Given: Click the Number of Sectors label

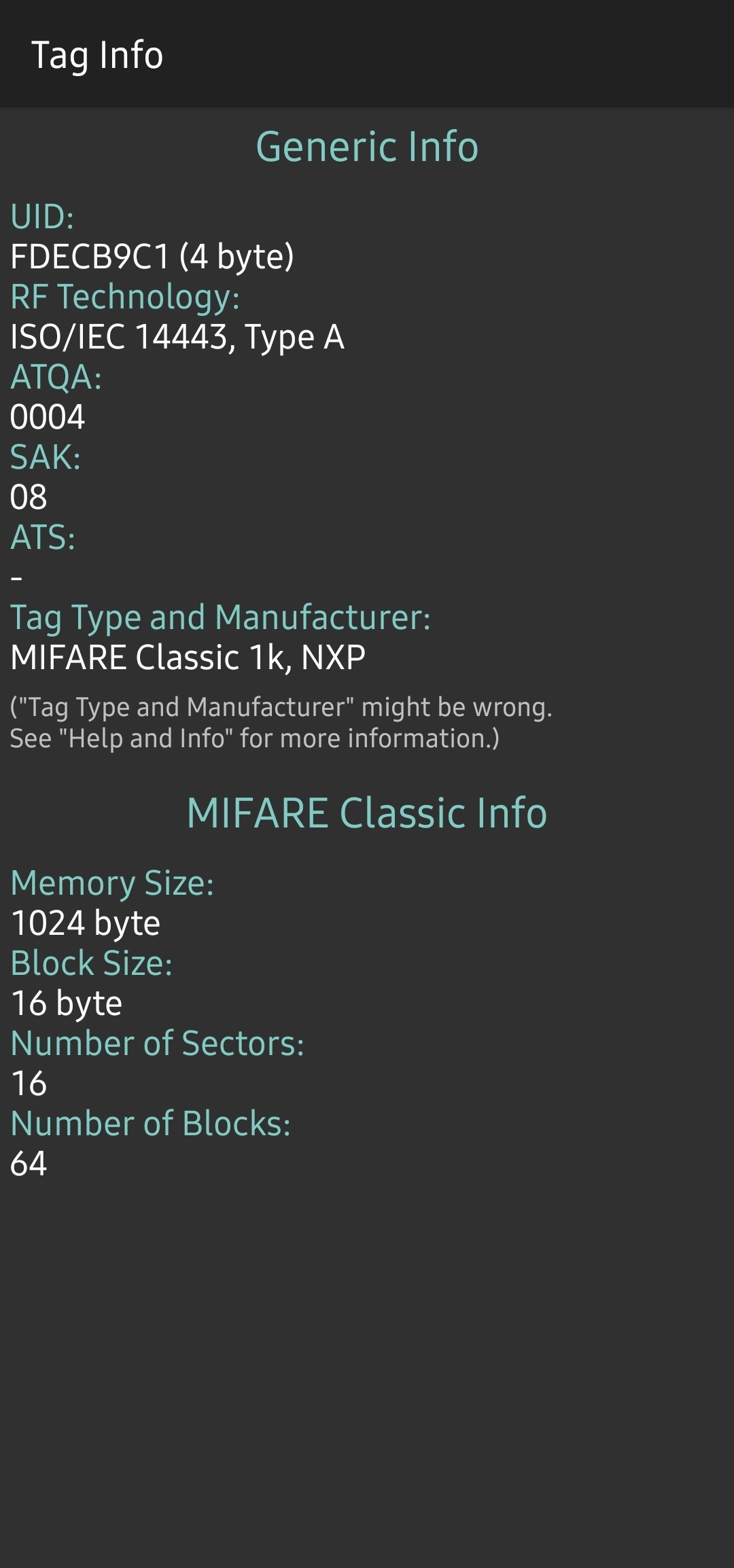Looking at the screenshot, I should point(157,1044).
